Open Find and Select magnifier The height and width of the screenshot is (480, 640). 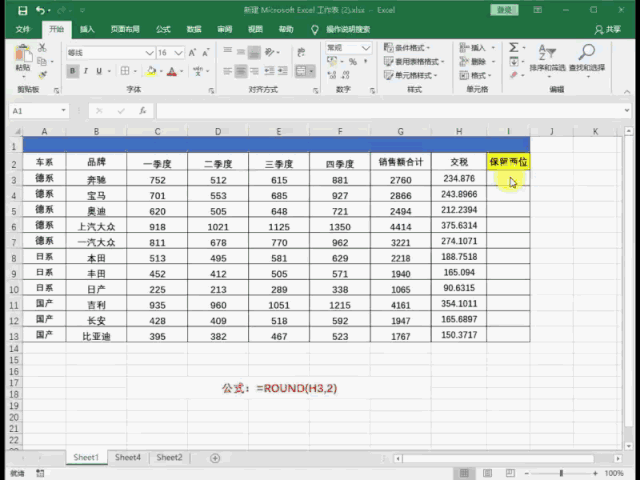[587, 59]
